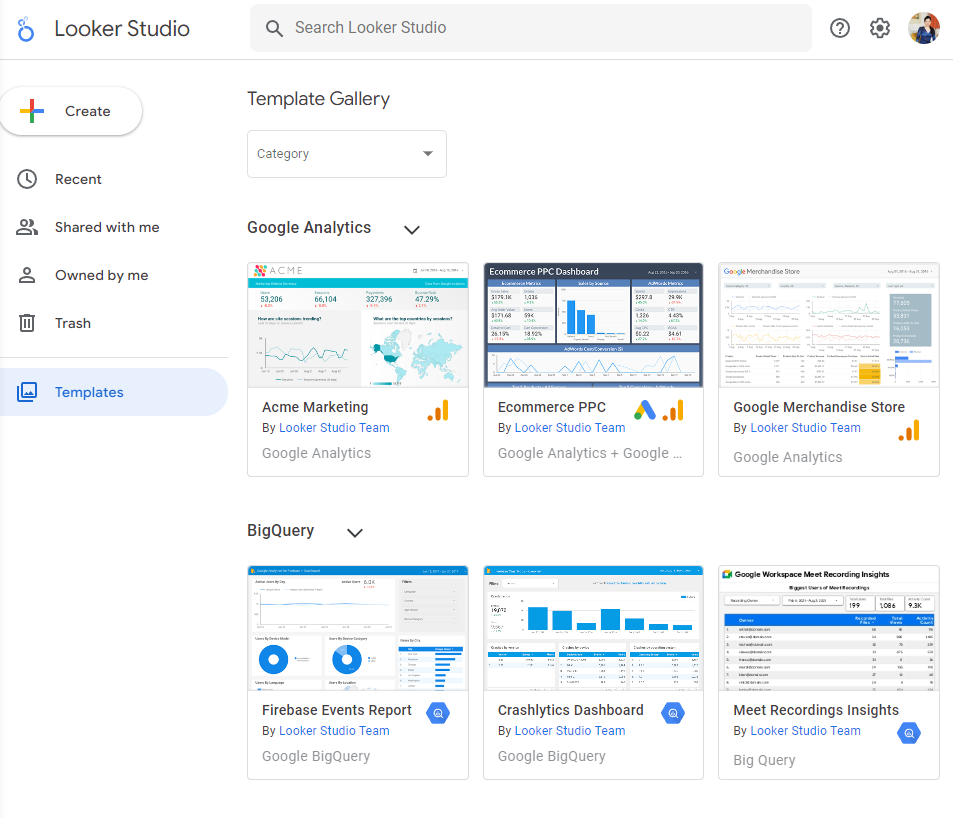Open the Acme Marketing template thumbnail
Screen dimensions: 953x818
pos(358,325)
